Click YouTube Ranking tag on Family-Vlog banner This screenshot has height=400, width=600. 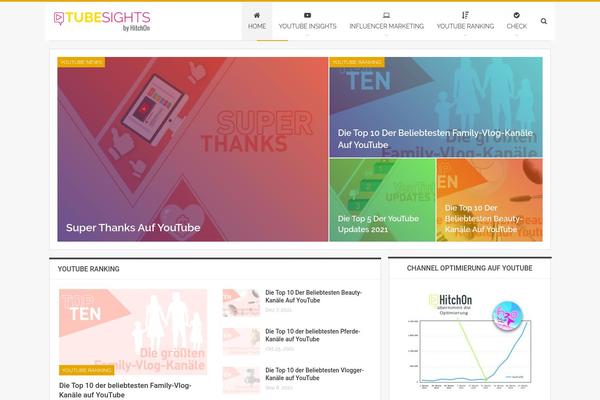pos(357,62)
